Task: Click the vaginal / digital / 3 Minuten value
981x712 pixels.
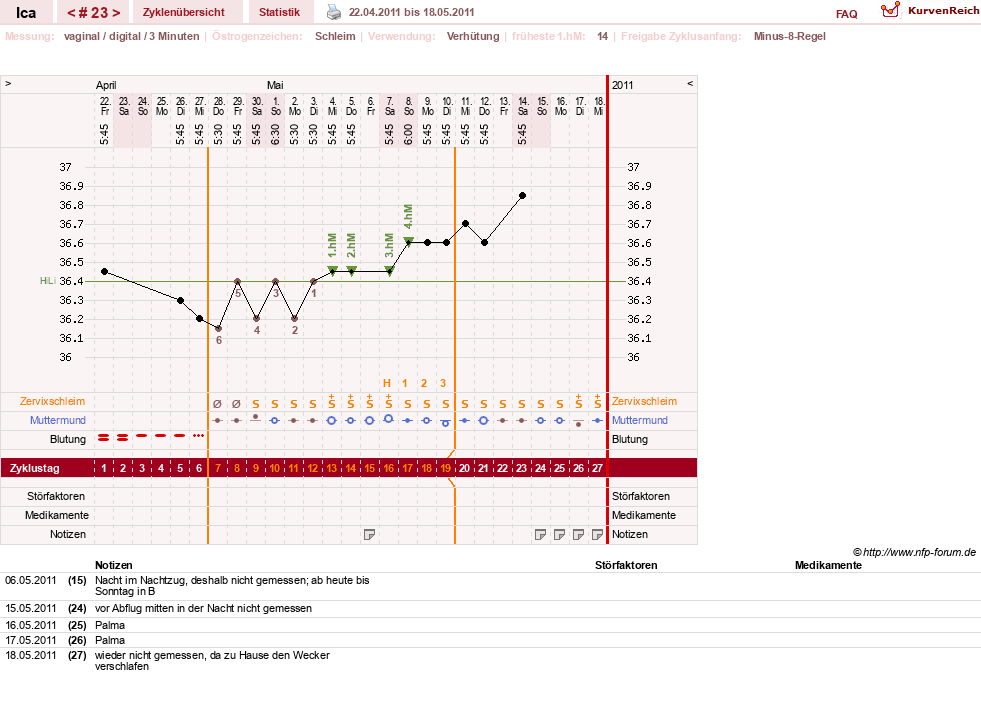Action: [131, 36]
